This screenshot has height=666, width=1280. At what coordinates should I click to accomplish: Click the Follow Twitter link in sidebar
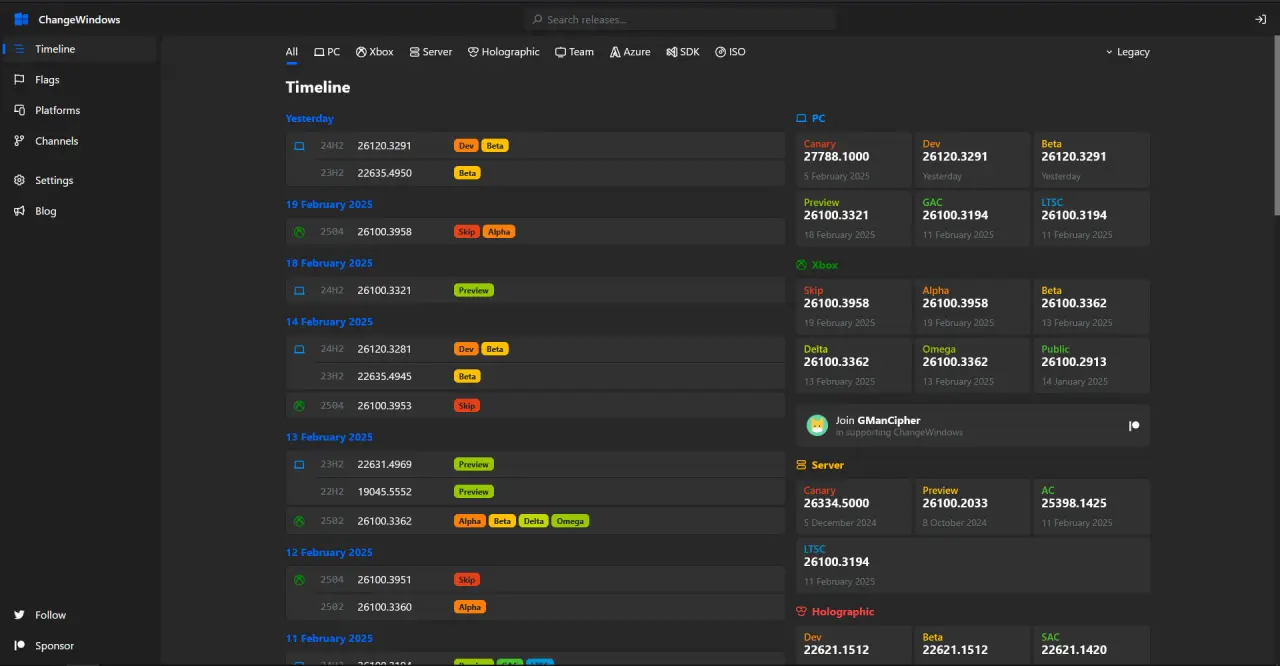(x=80, y=615)
